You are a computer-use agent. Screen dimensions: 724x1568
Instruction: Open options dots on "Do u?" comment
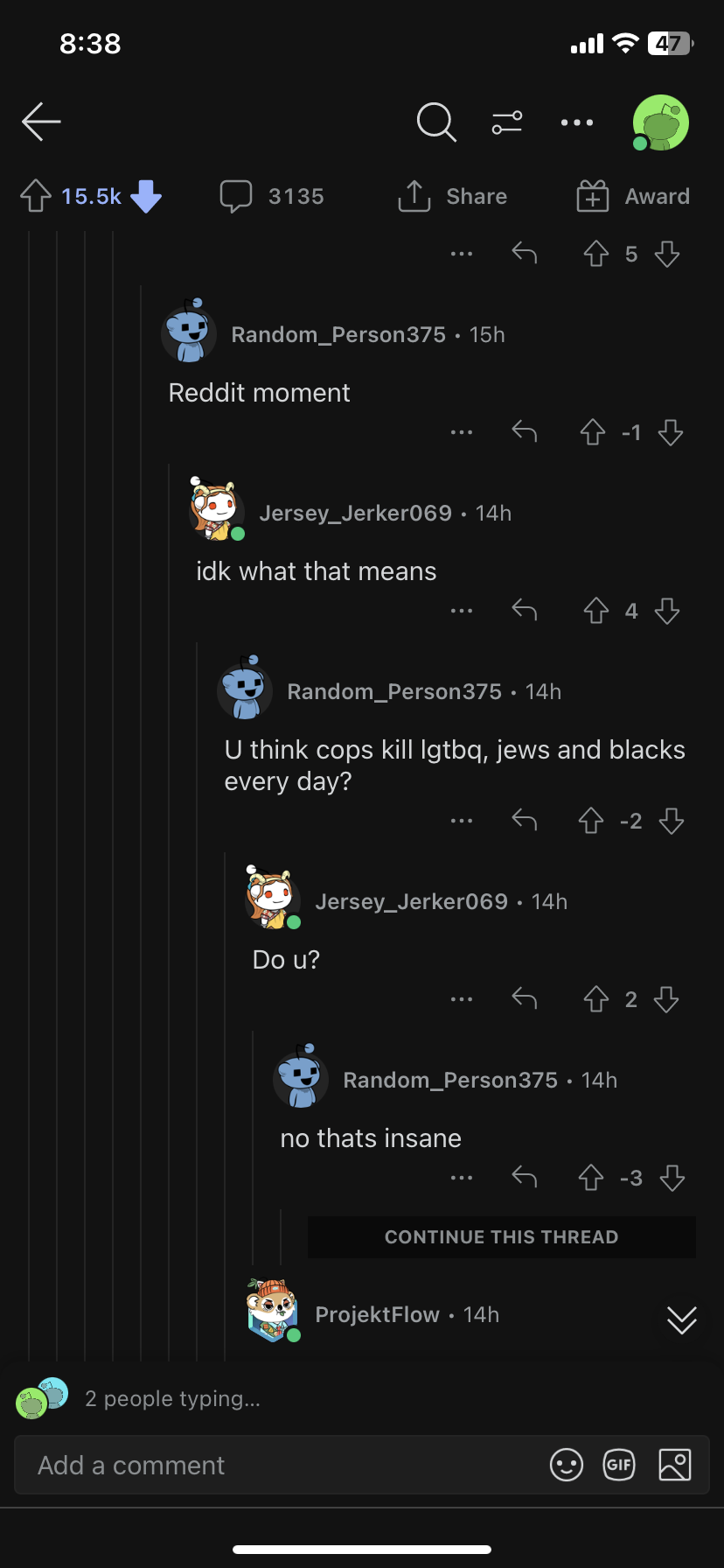462,999
